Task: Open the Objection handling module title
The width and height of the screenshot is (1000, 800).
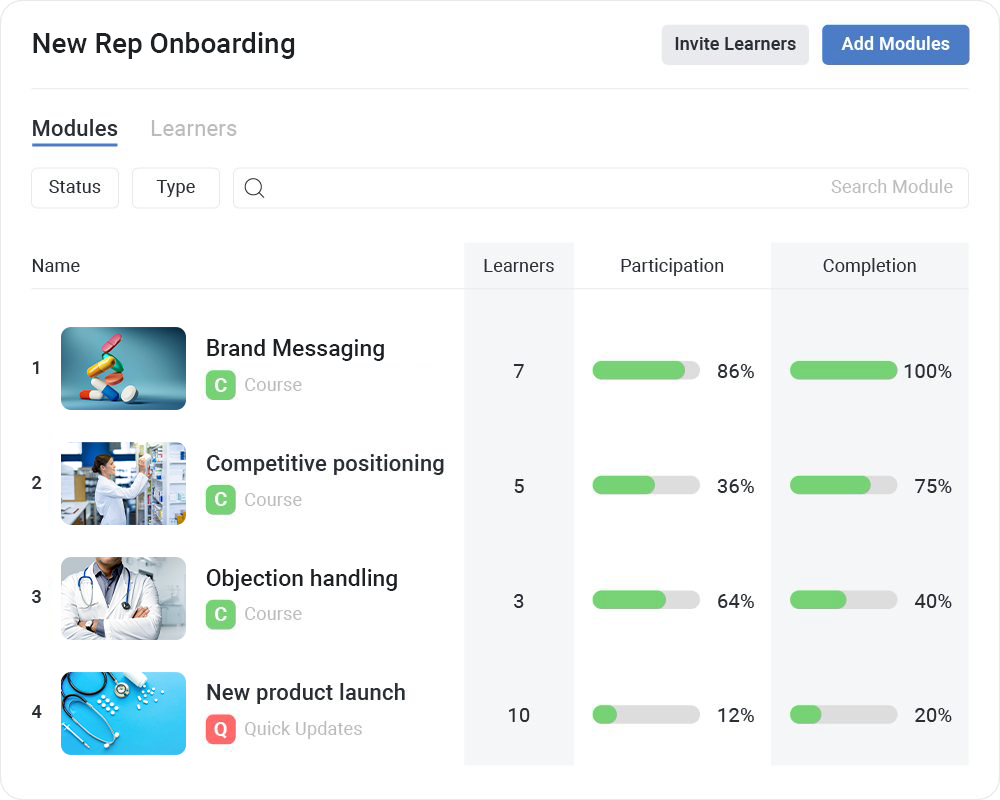Action: [x=302, y=578]
